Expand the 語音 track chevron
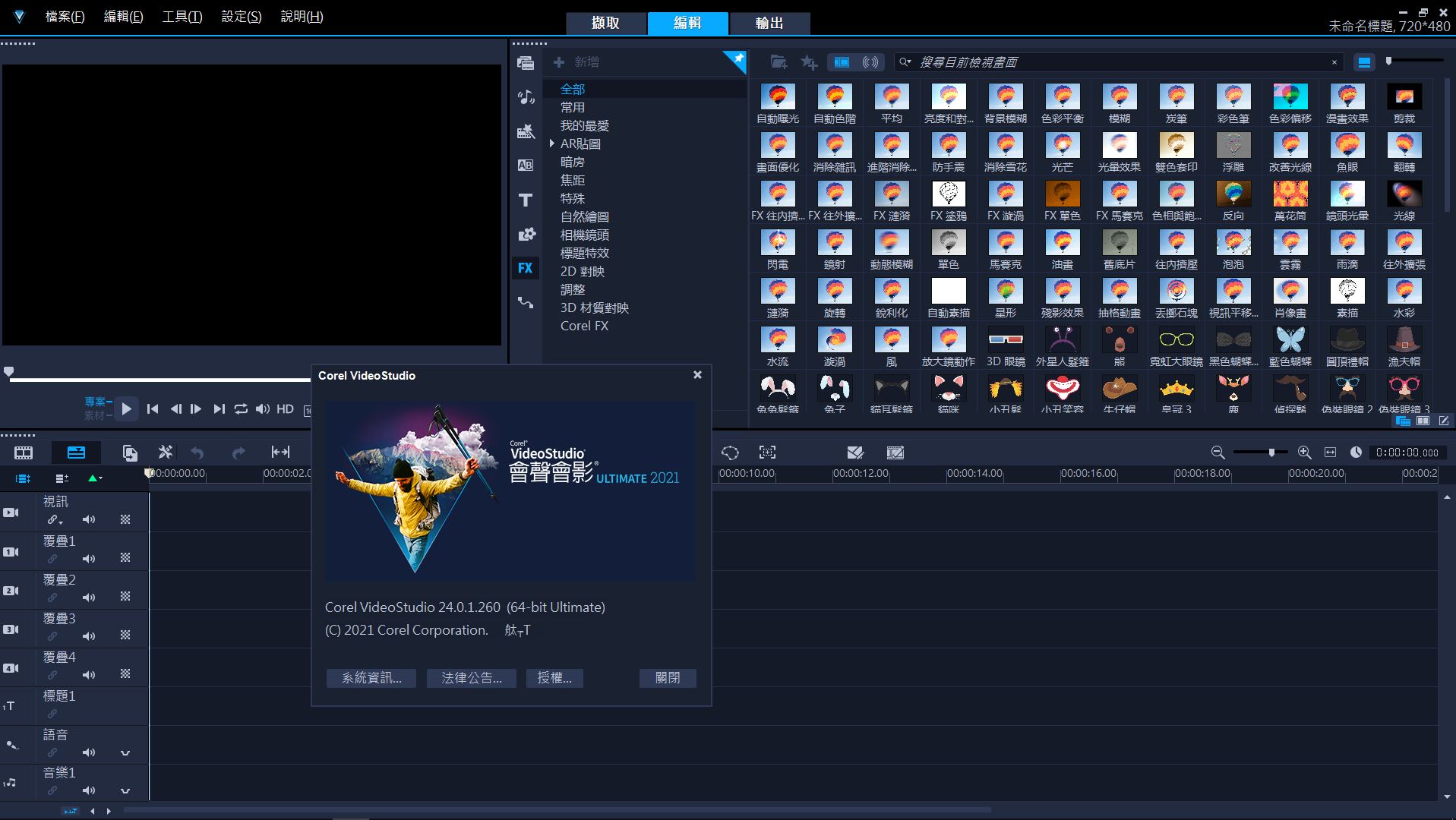The image size is (1456, 820). click(x=125, y=753)
